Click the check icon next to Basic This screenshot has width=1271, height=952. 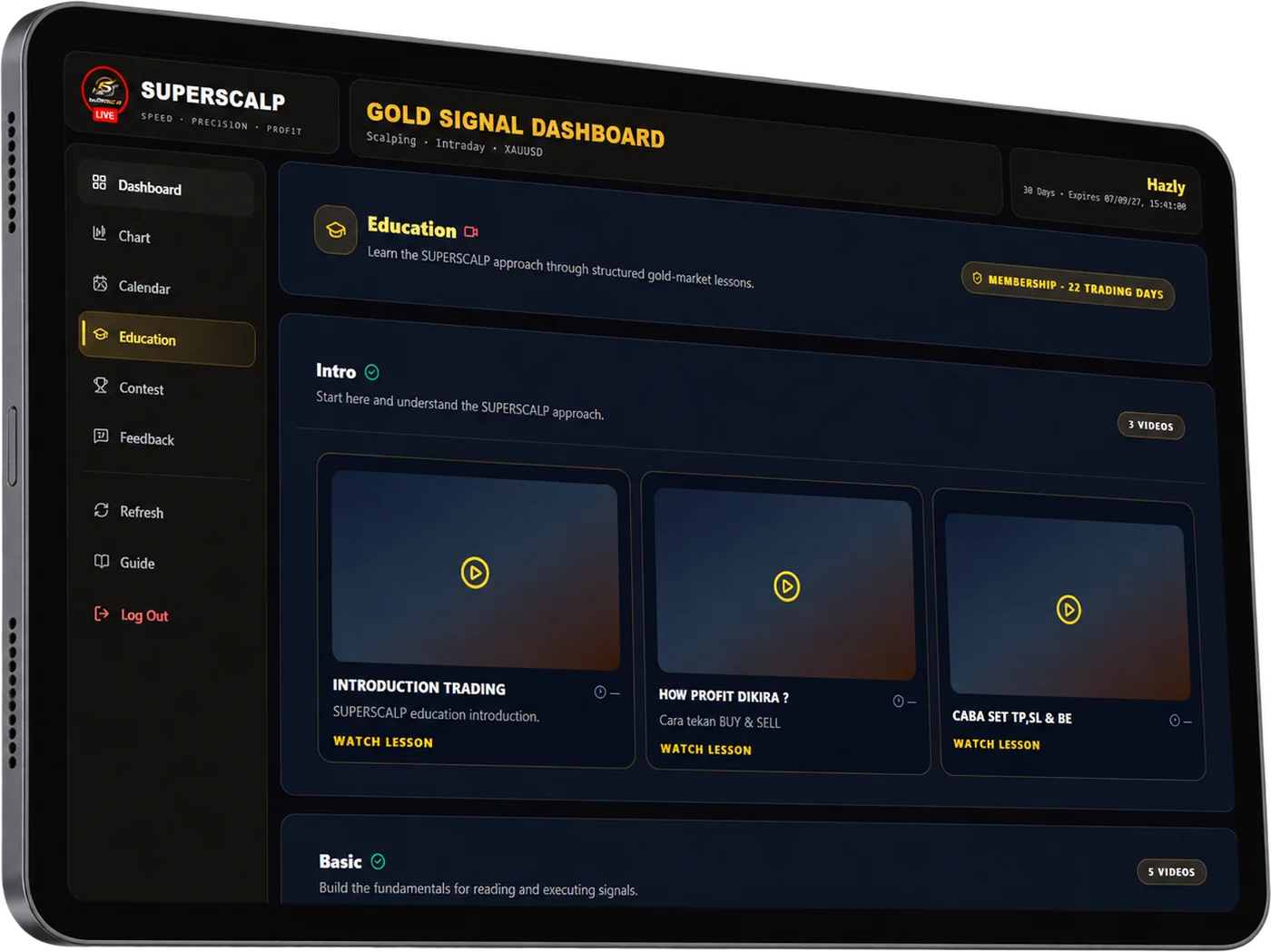tap(379, 861)
